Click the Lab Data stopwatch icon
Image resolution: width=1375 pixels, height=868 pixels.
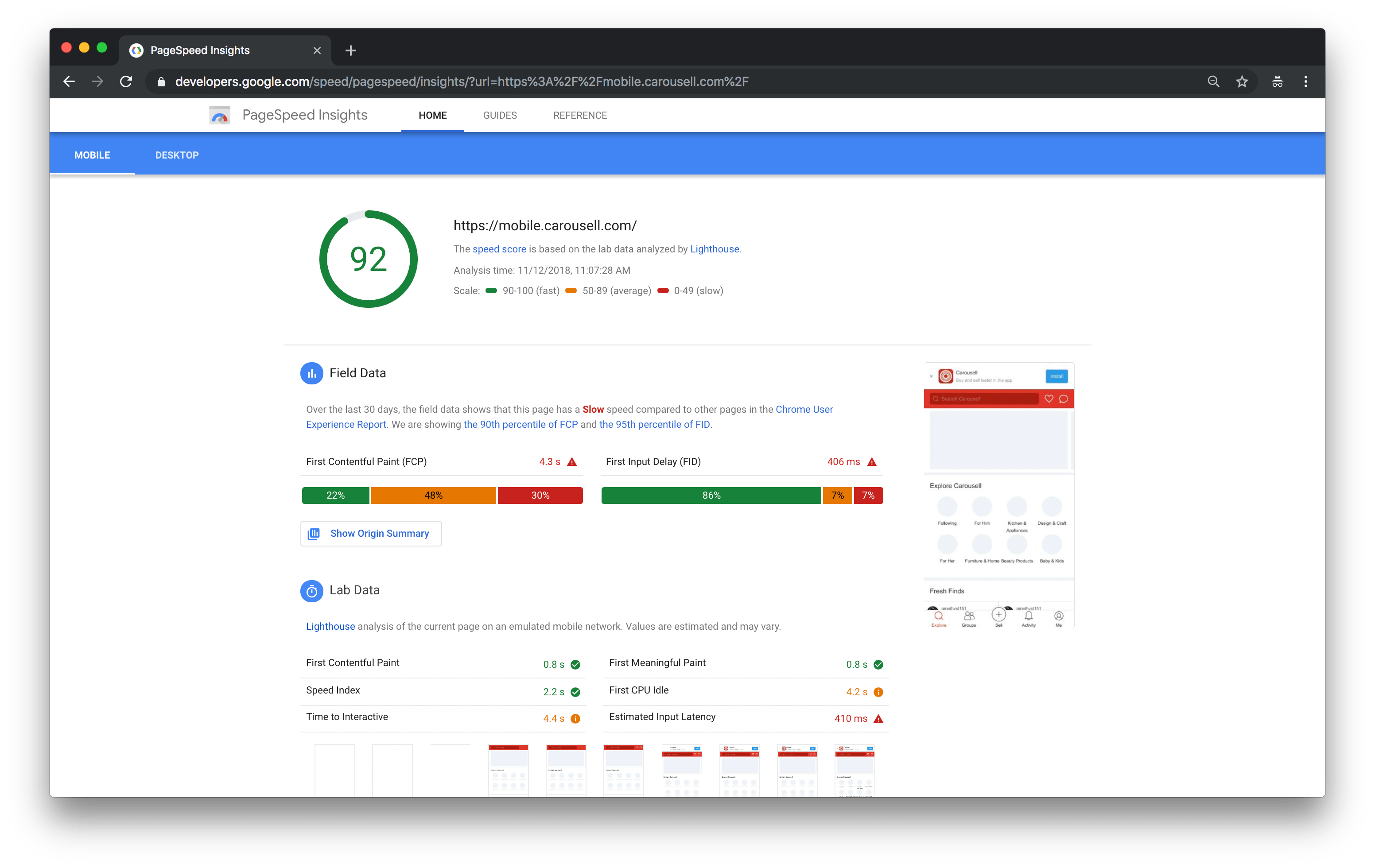point(312,591)
